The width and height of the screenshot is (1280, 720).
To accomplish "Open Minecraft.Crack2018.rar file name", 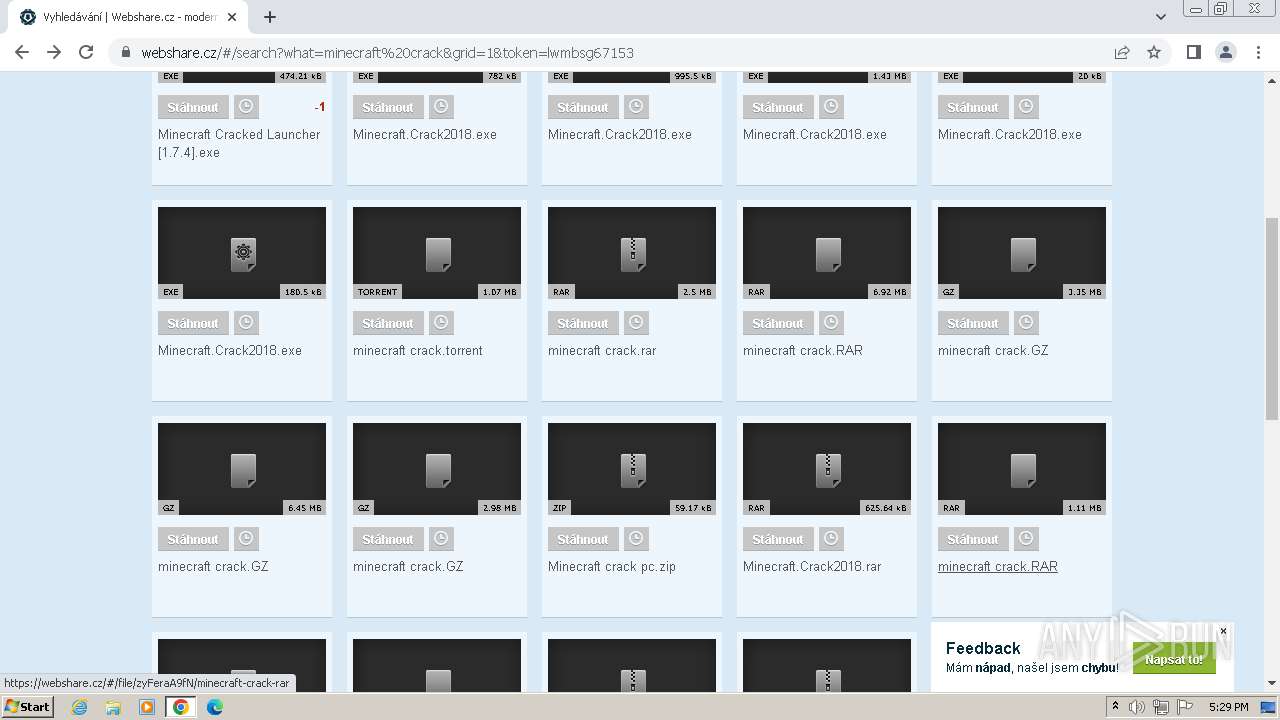I will pos(812,566).
